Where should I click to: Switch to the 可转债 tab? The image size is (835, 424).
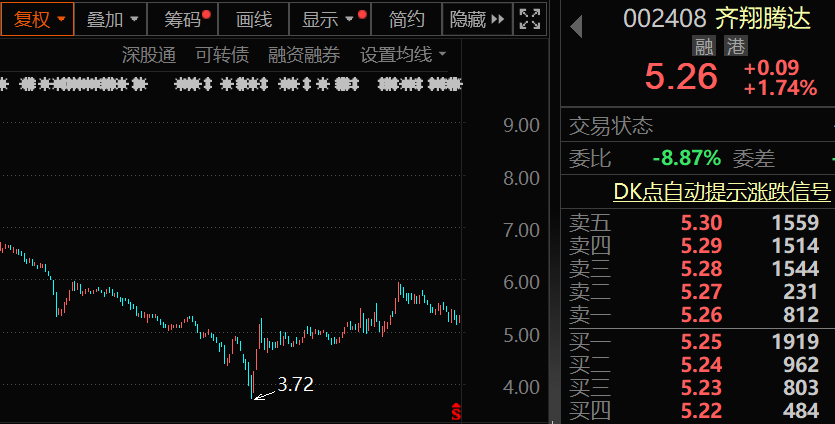[x=221, y=55]
